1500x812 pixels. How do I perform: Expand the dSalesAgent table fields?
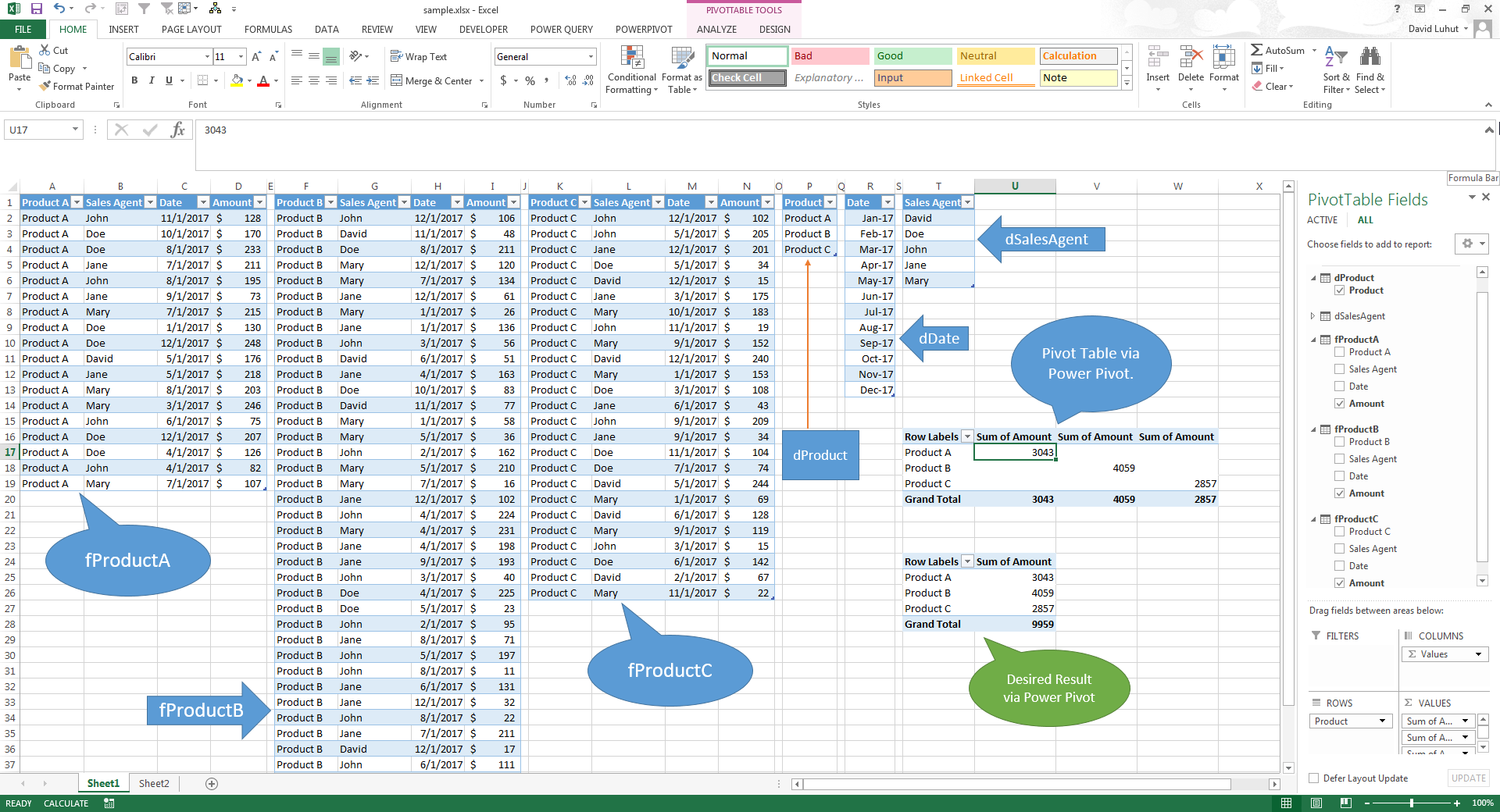click(x=1312, y=316)
